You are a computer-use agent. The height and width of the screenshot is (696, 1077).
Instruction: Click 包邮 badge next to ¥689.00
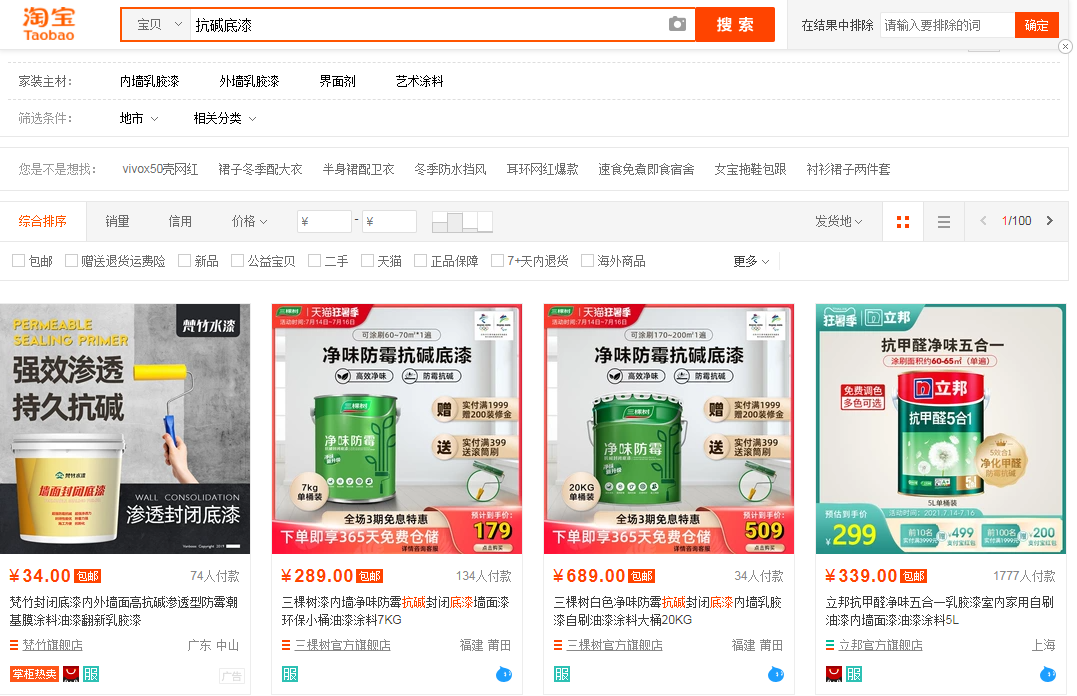642,576
